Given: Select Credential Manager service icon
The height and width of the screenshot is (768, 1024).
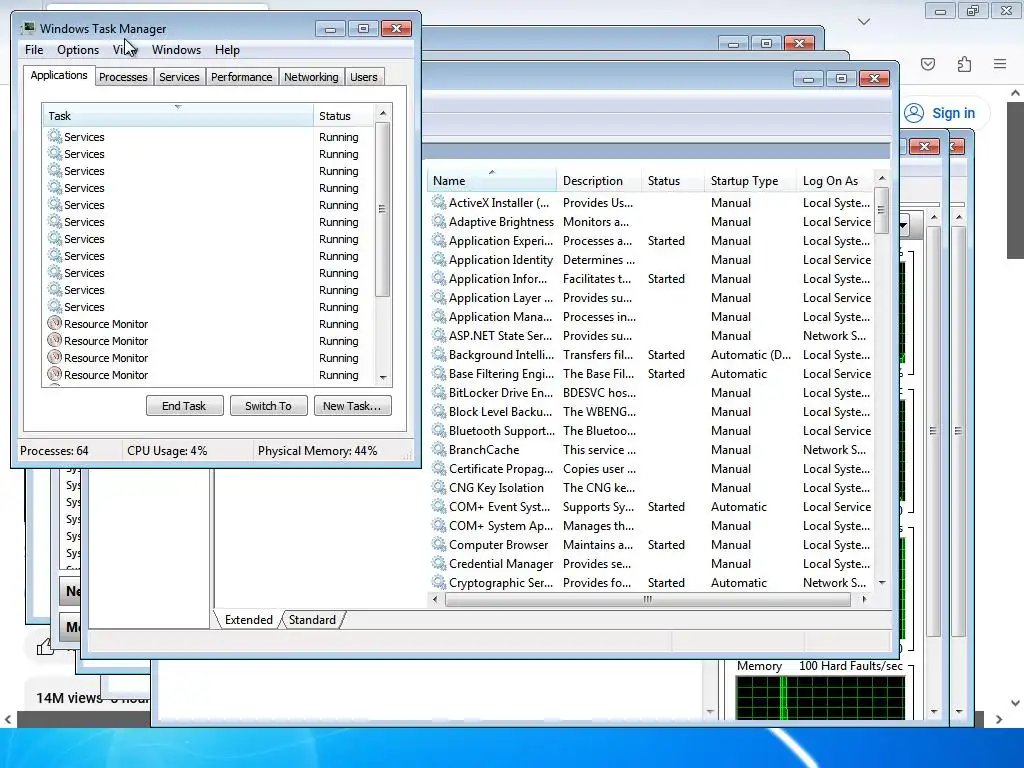Looking at the screenshot, I should coord(439,563).
